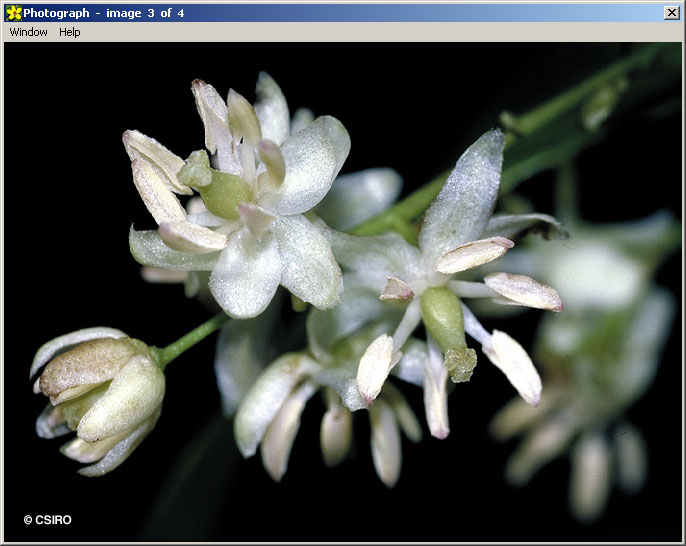Click the unopened flower bud in photo
Screen dimensions: 686x546
[x=100, y=395]
